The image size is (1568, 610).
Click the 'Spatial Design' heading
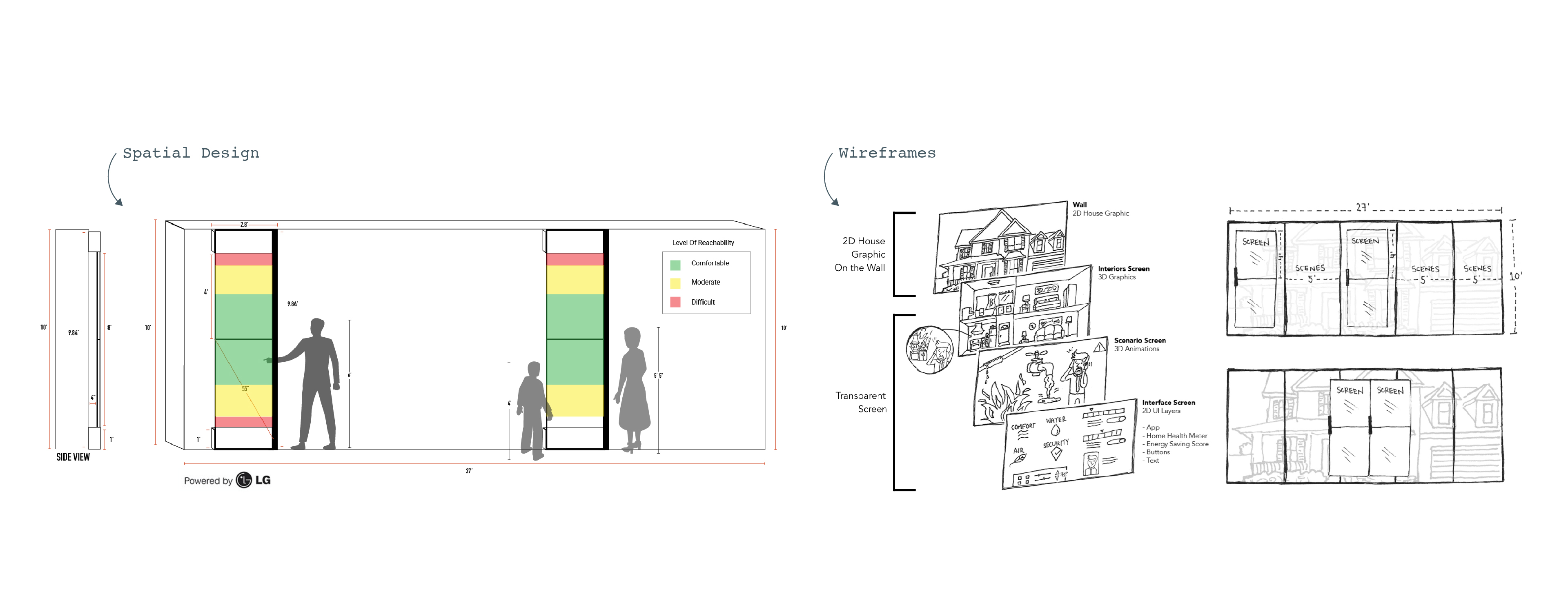[191, 153]
